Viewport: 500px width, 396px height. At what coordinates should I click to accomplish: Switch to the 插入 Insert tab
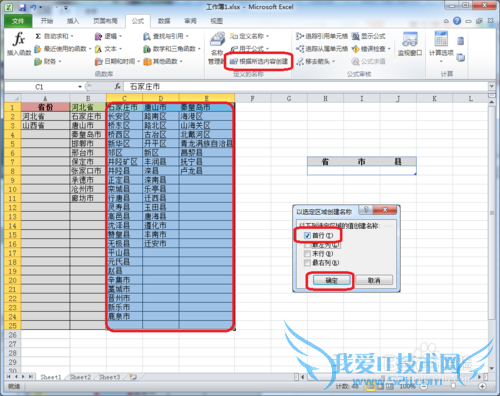point(73,21)
